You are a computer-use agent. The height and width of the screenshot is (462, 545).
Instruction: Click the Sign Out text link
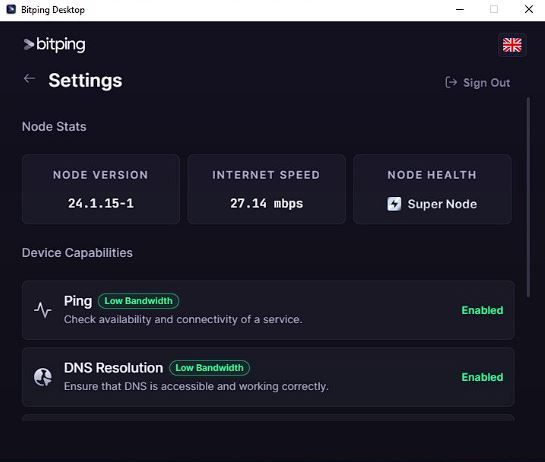point(486,83)
